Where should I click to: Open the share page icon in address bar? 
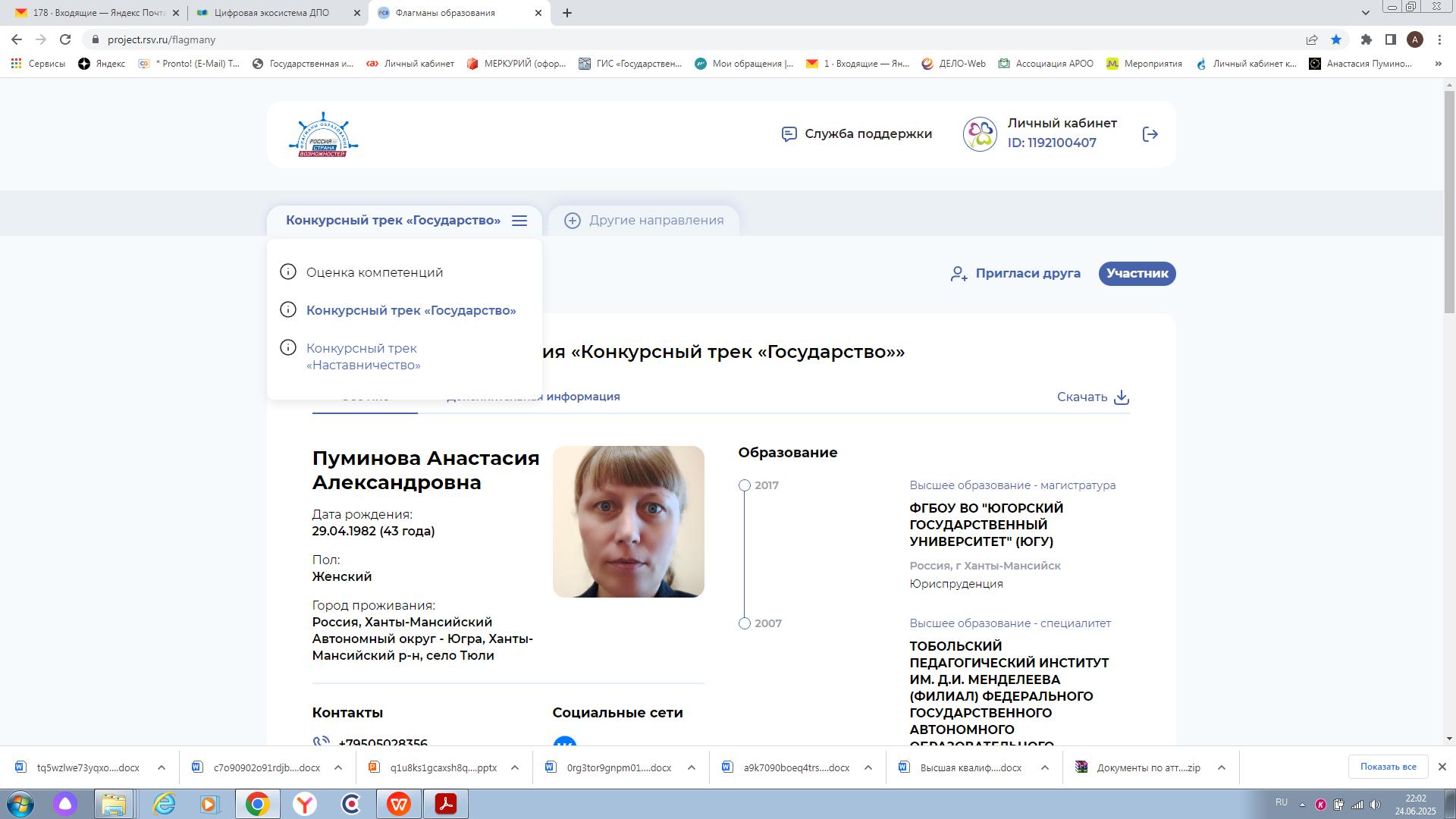[x=1312, y=39]
